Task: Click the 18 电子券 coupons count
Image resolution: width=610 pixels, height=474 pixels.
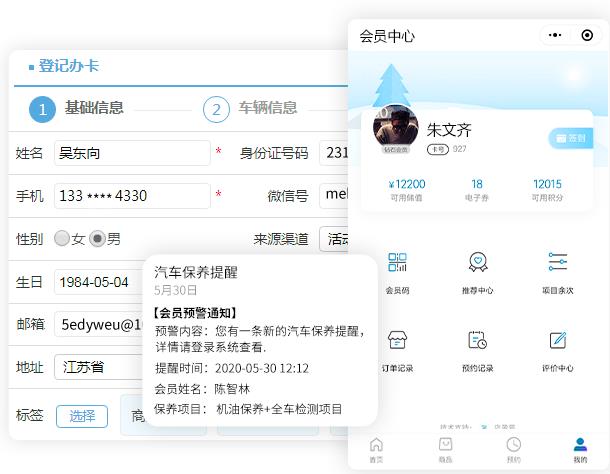Action: [477, 190]
